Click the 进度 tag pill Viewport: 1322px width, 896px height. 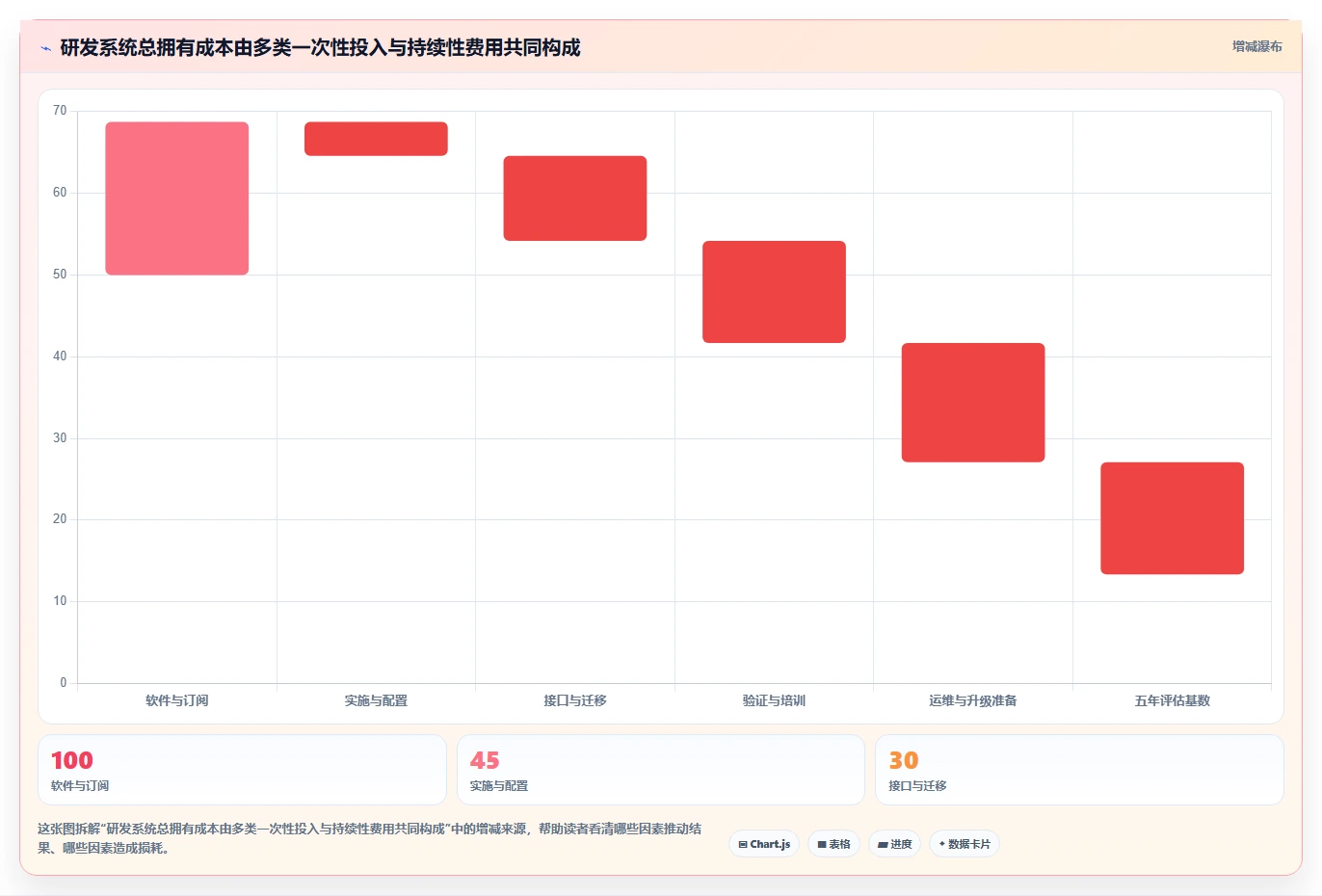pos(894,844)
